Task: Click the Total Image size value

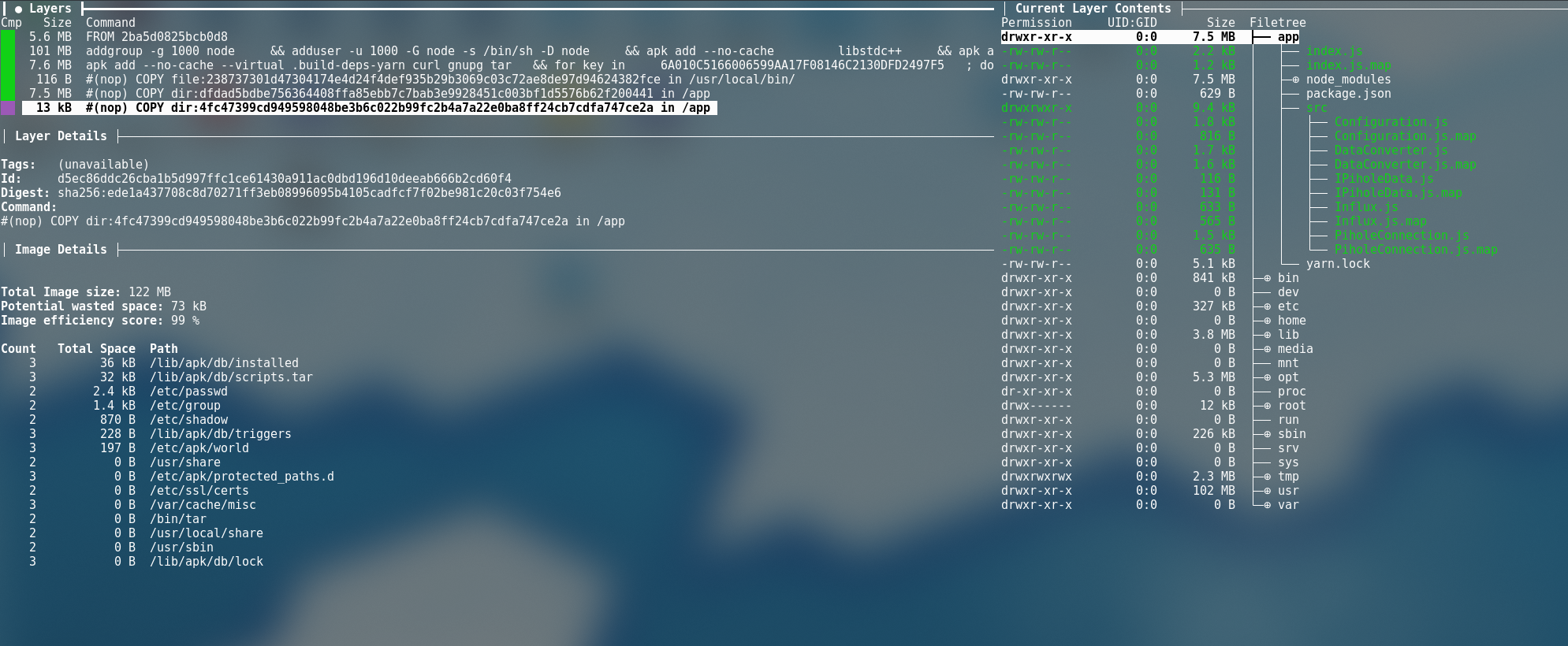Action: coord(150,292)
